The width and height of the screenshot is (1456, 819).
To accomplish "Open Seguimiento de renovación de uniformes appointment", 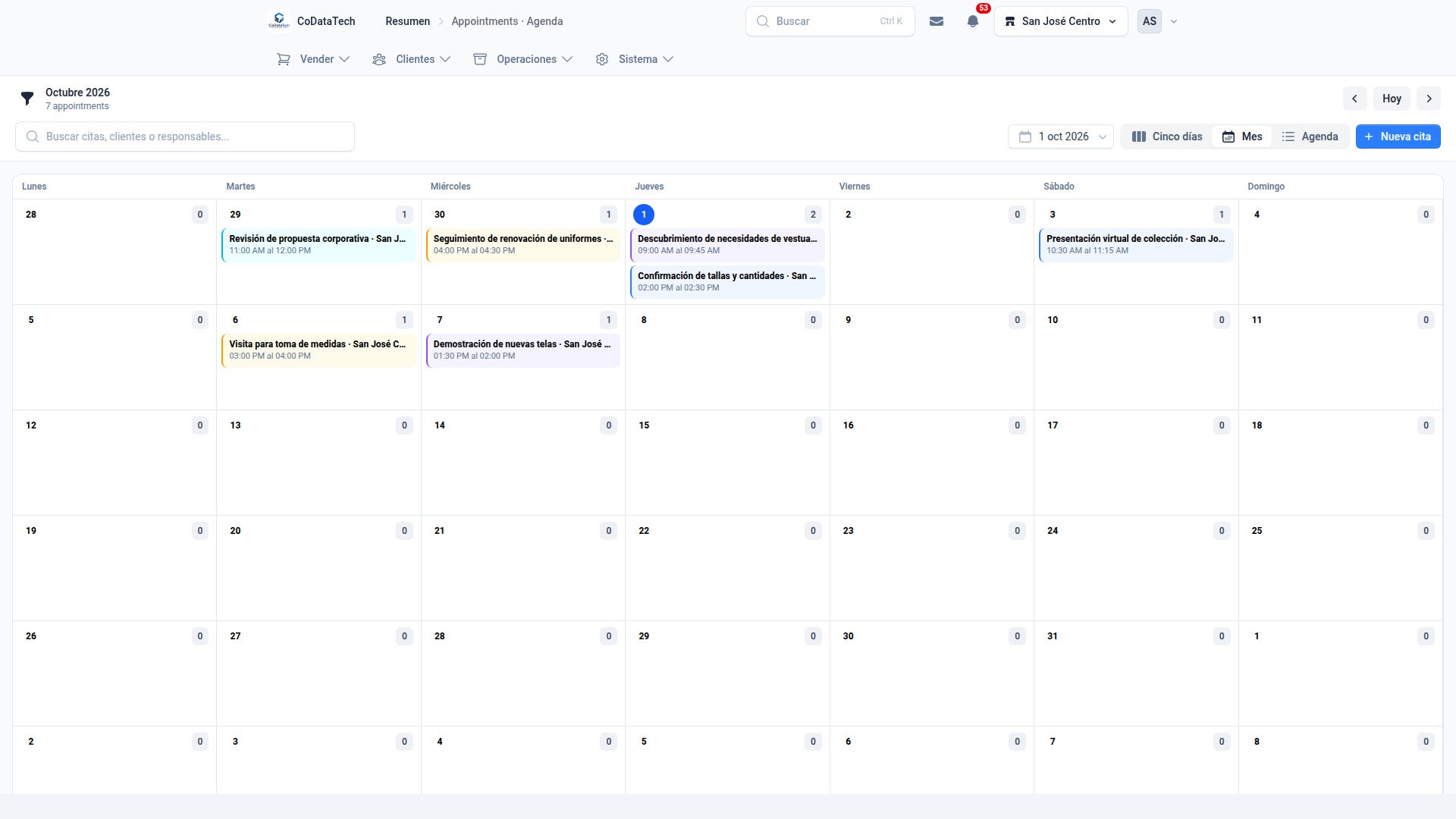I will click(x=522, y=245).
